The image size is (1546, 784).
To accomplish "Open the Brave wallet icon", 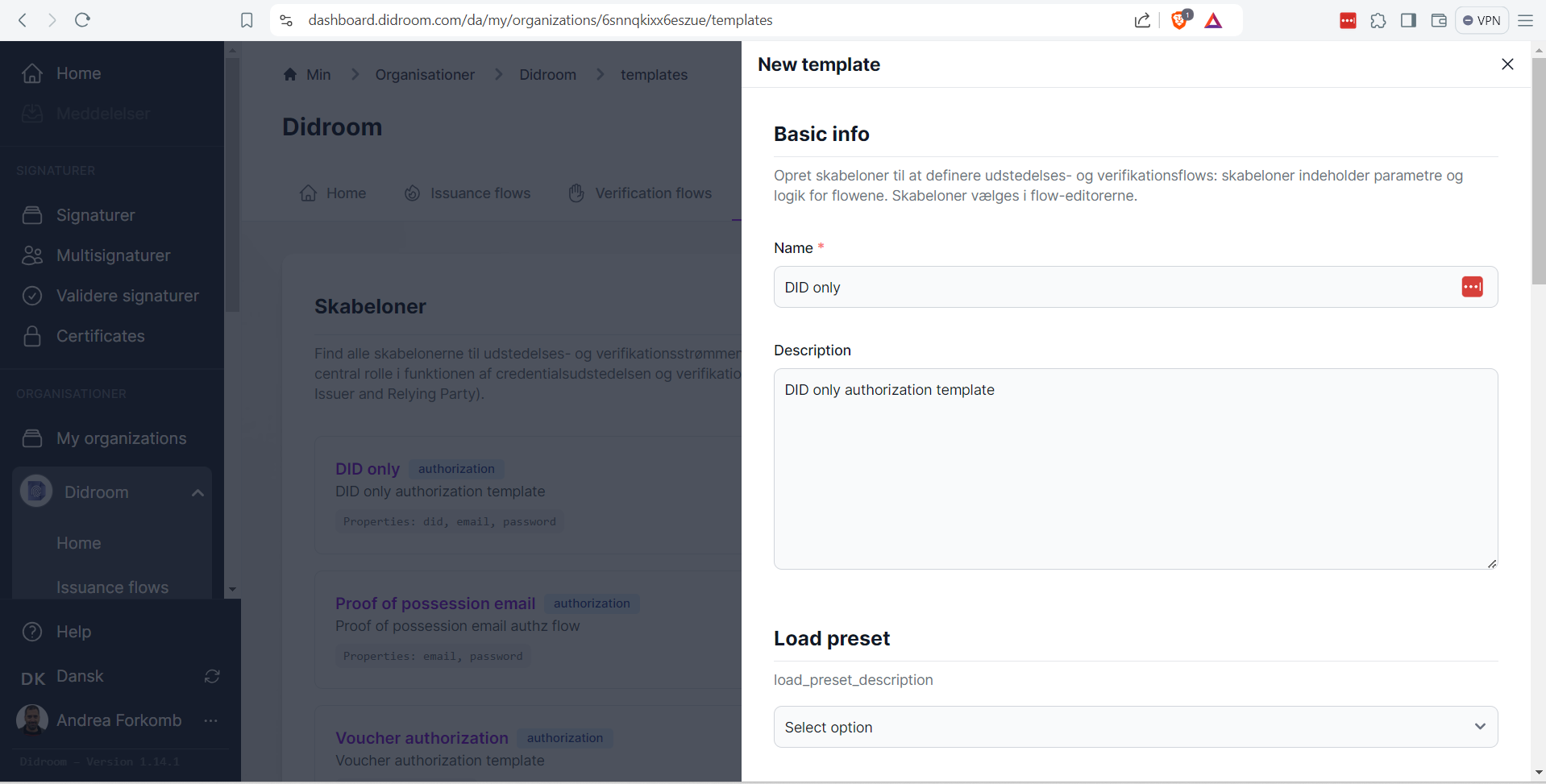I will click(x=1438, y=20).
